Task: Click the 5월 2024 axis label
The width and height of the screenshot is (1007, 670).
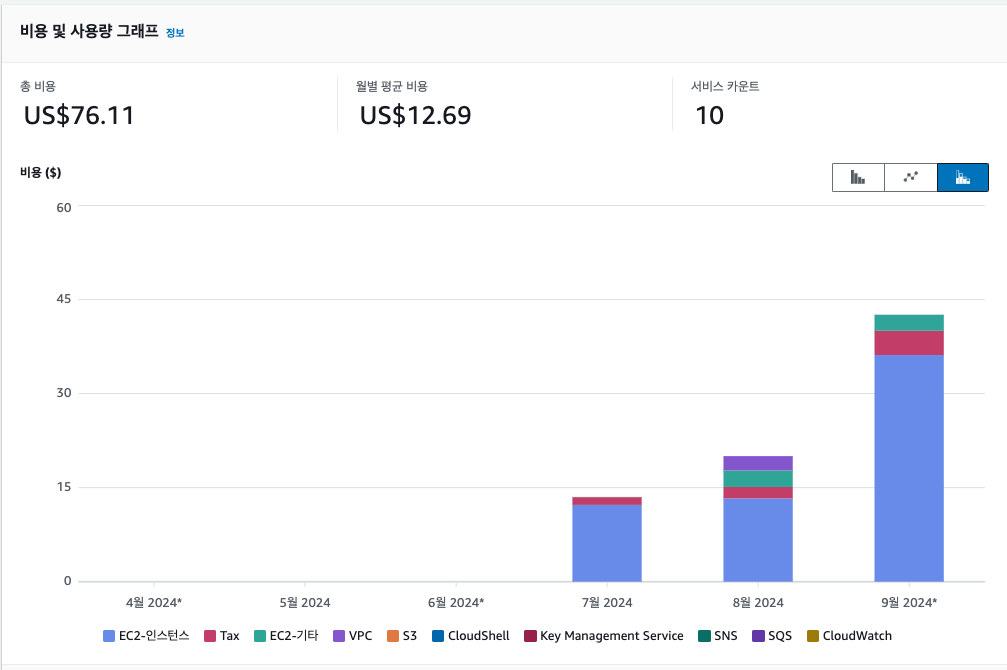Action: click(305, 603)
